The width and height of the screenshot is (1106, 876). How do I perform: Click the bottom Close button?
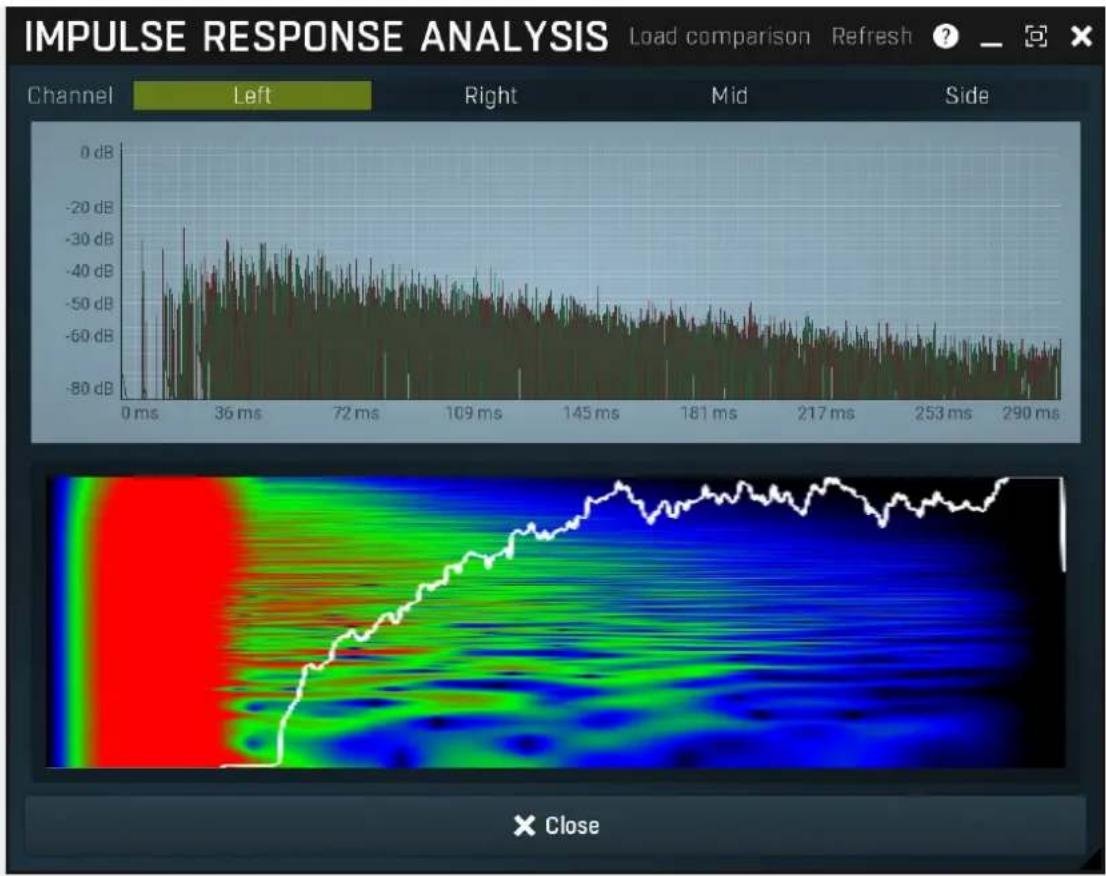(556, 825)
